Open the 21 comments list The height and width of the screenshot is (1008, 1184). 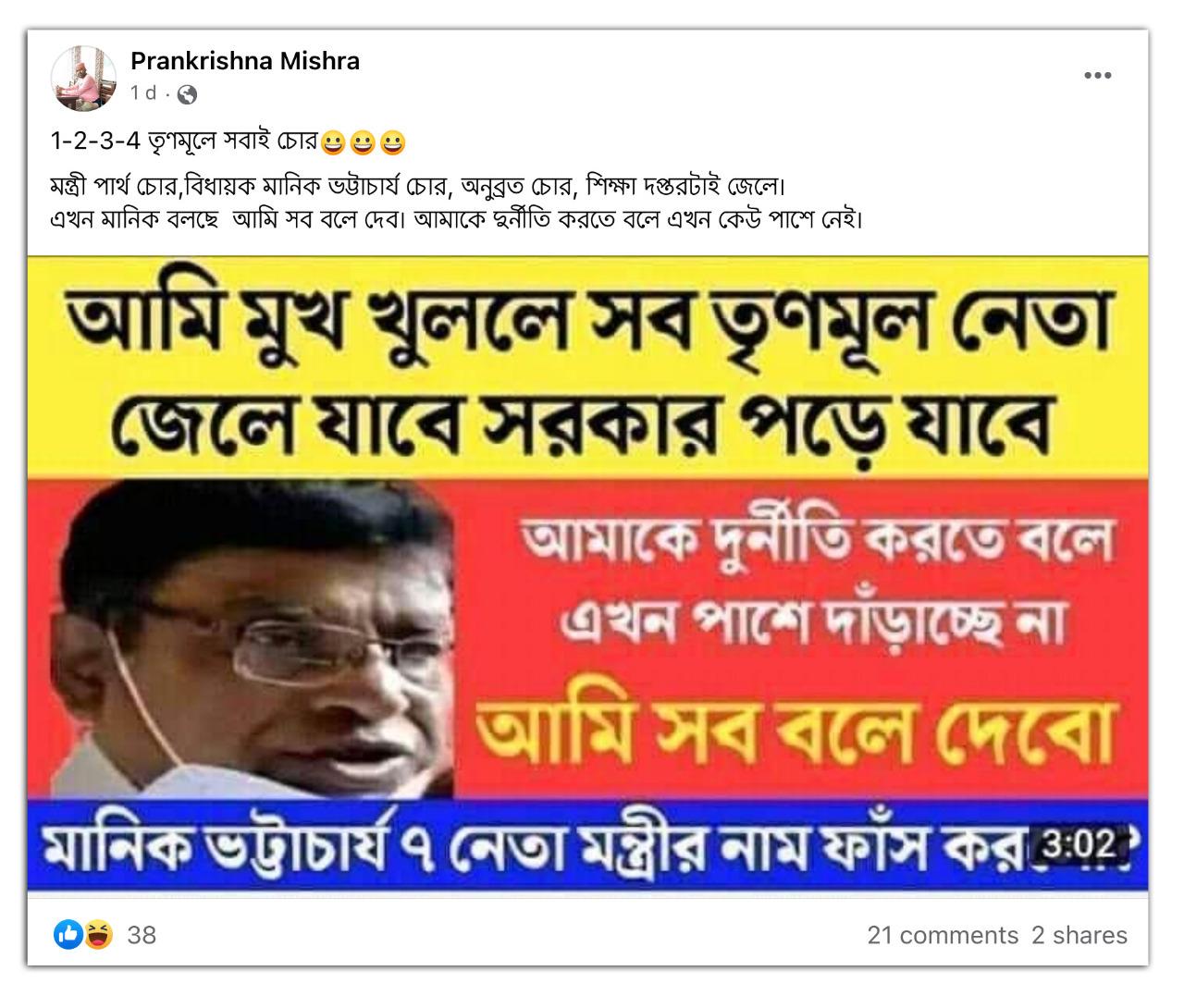point(943,936)
